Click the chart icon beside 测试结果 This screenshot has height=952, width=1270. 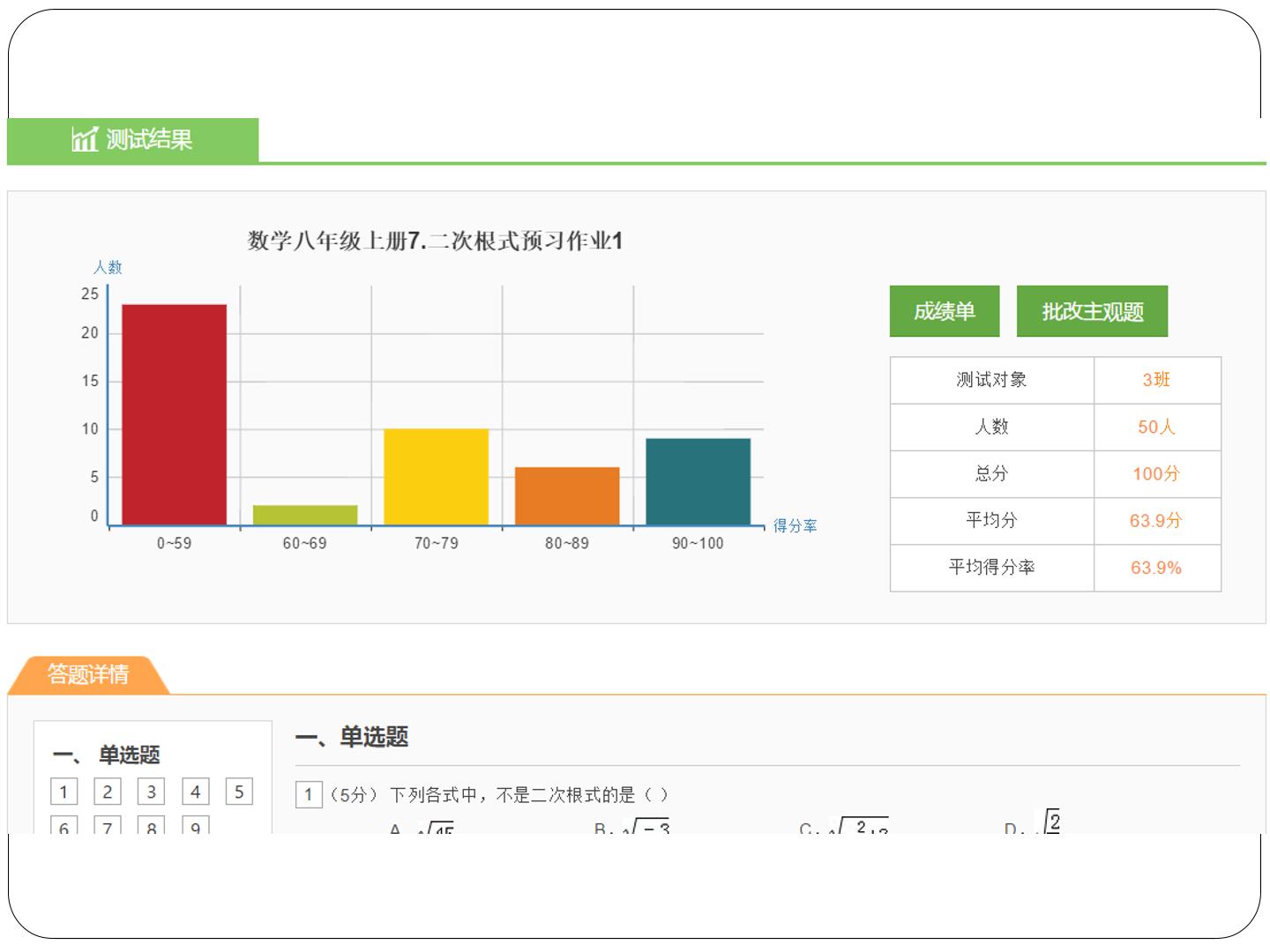pos(85,139)
